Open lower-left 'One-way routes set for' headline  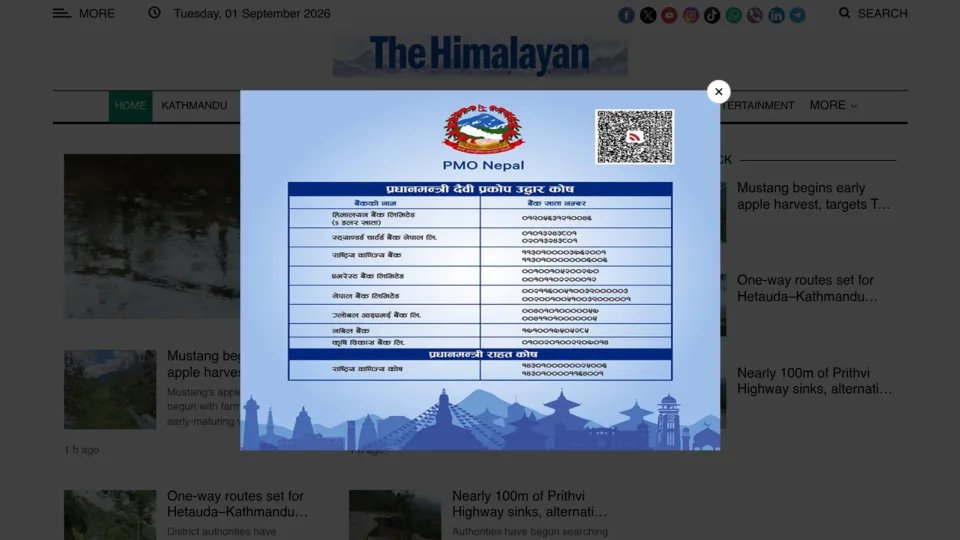pos(238,504)
